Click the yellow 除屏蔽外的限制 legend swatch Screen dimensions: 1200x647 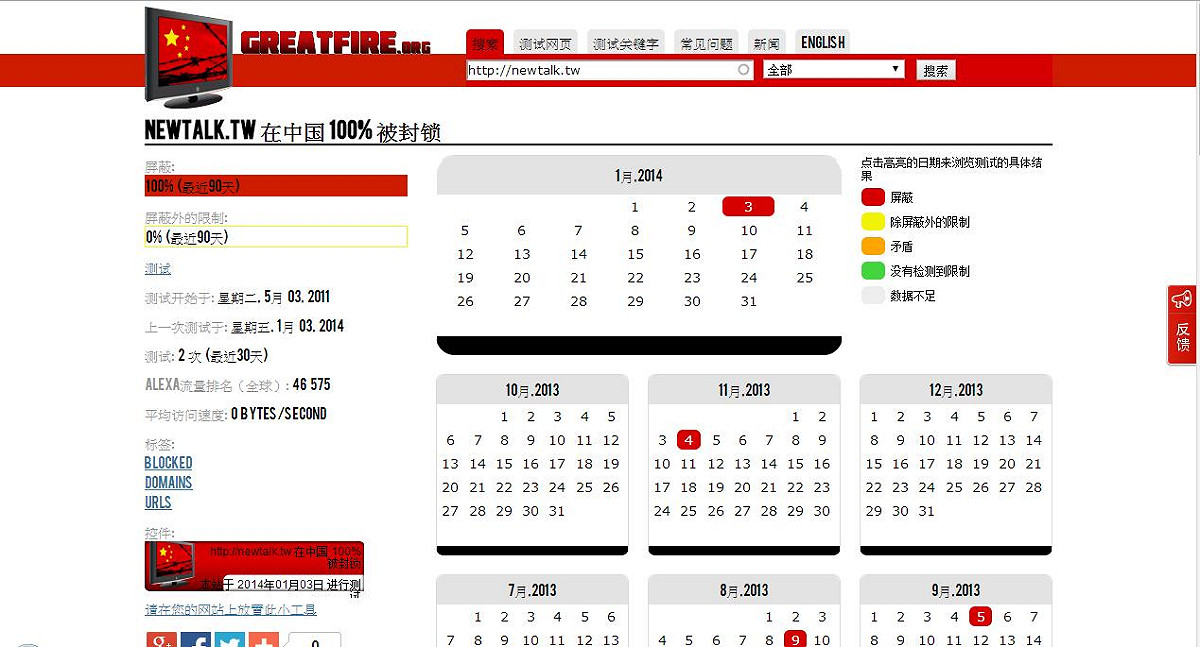[873, 222]
